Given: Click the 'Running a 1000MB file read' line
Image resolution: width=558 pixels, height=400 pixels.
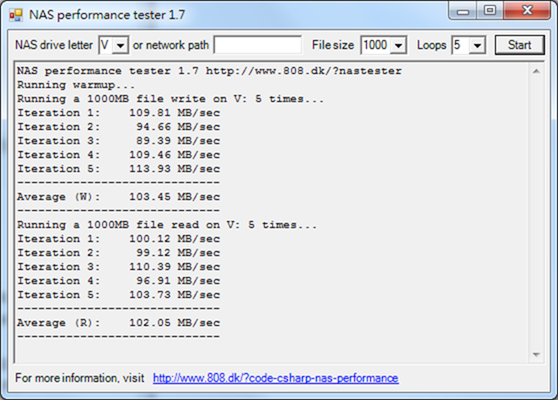Looking at the screenshot, I should 167,225.
